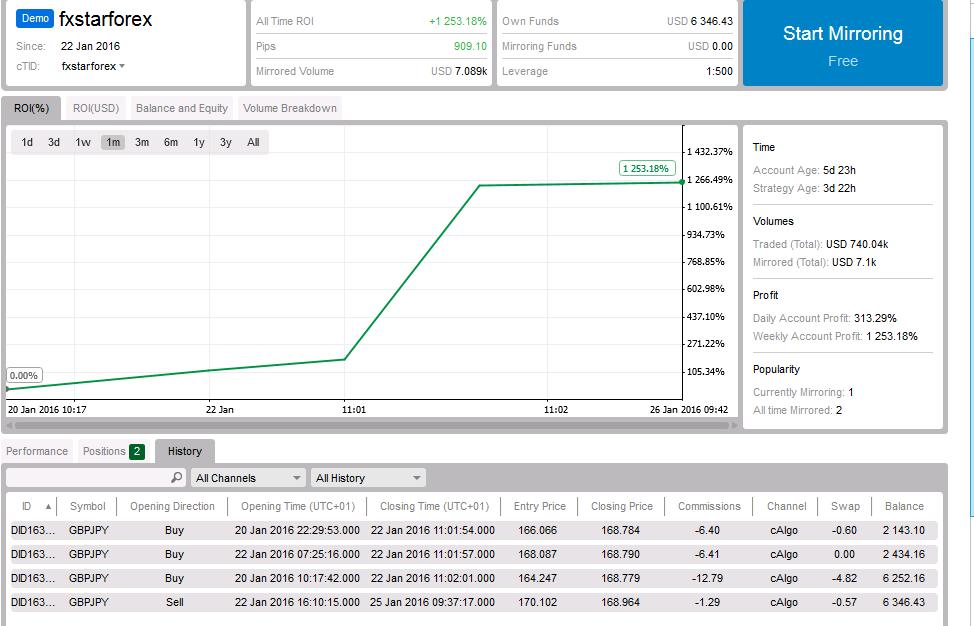Viewport: 974px width, 626px height.
Task: Sort by the Channel column header
Action: [786, 506]
